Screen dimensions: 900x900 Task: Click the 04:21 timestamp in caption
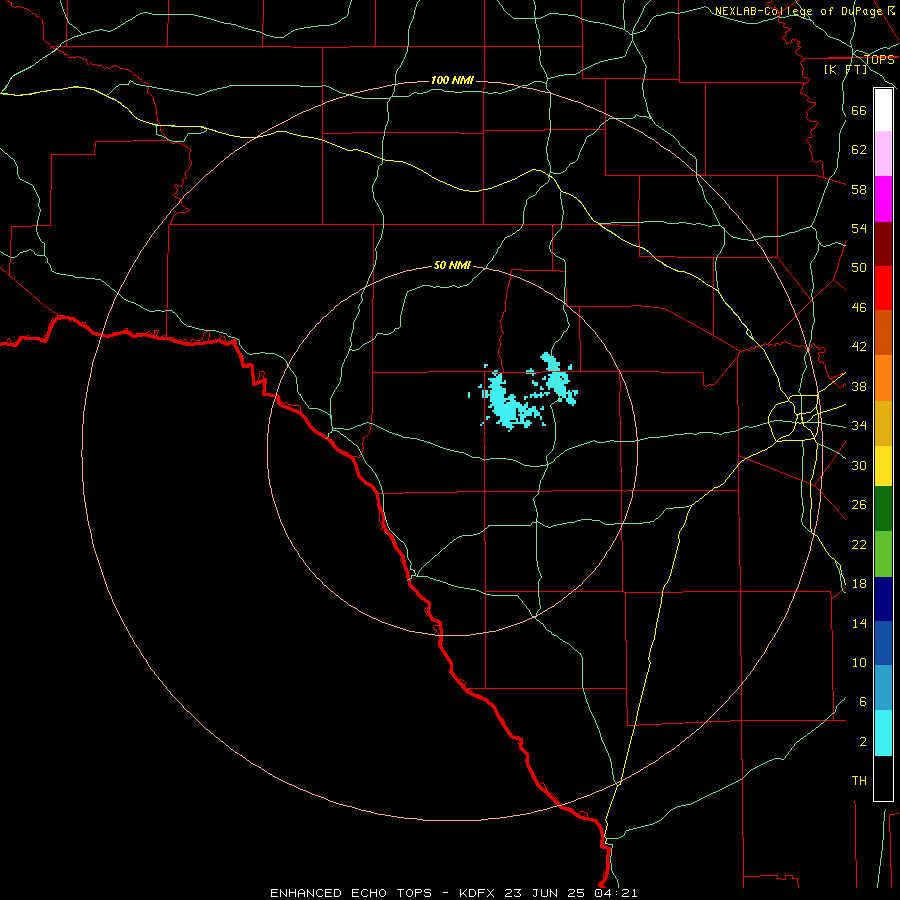coord(615,893)
